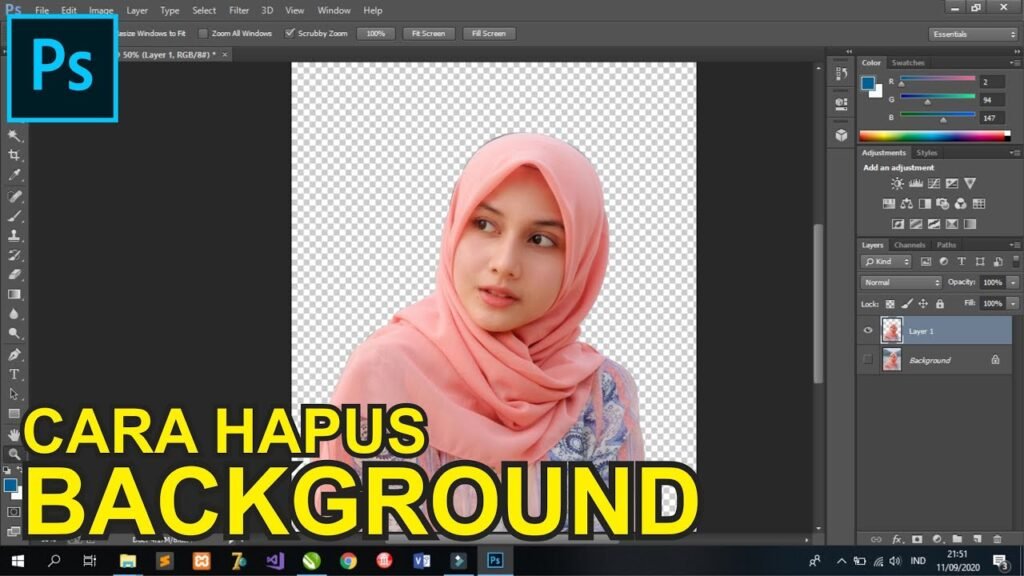The image size is (1024, 576).
Task: Add a Brightness/Contrast adjustment
Action: pyautogui.click(x=897, y=184)
